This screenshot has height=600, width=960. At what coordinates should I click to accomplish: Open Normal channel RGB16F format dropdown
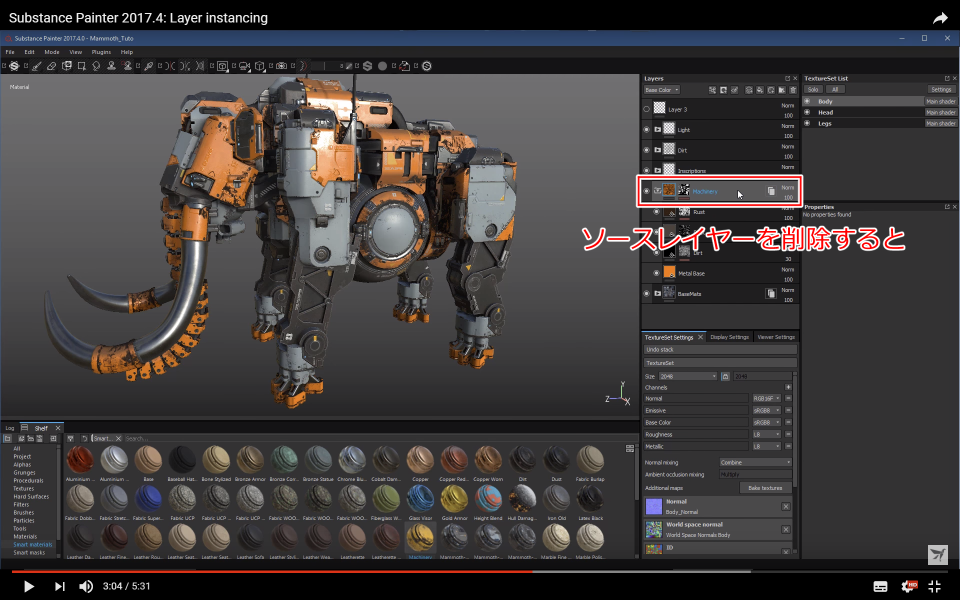(x=767, y=399)
